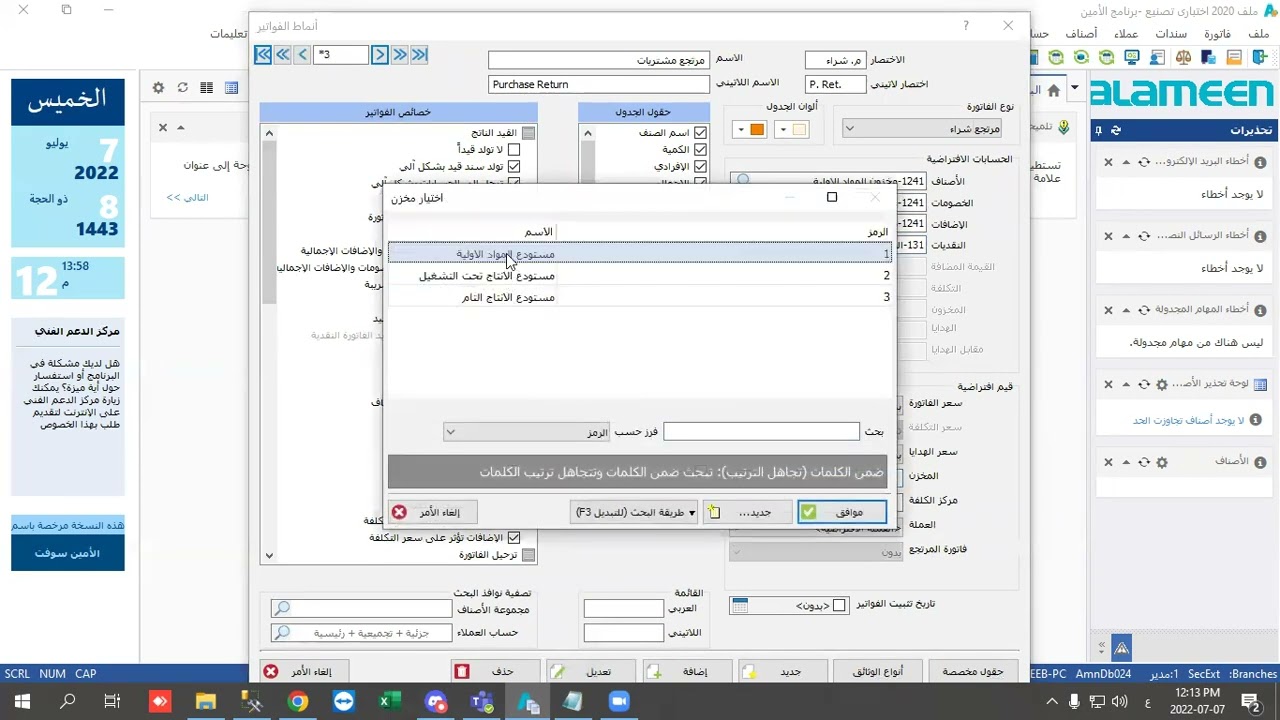
Task: Click the customer card icon in toolbar
Action: 1157,57
